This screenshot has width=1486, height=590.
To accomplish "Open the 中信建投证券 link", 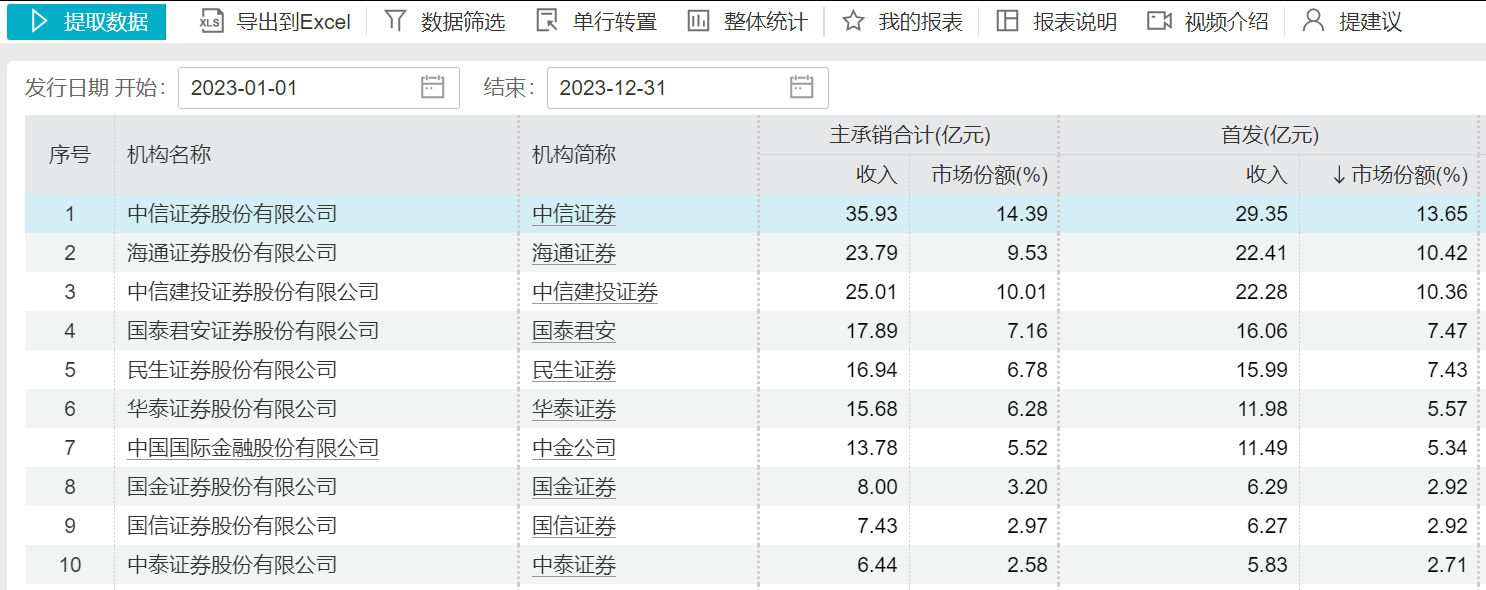I will pyautogui.click(x=595, y=292).
